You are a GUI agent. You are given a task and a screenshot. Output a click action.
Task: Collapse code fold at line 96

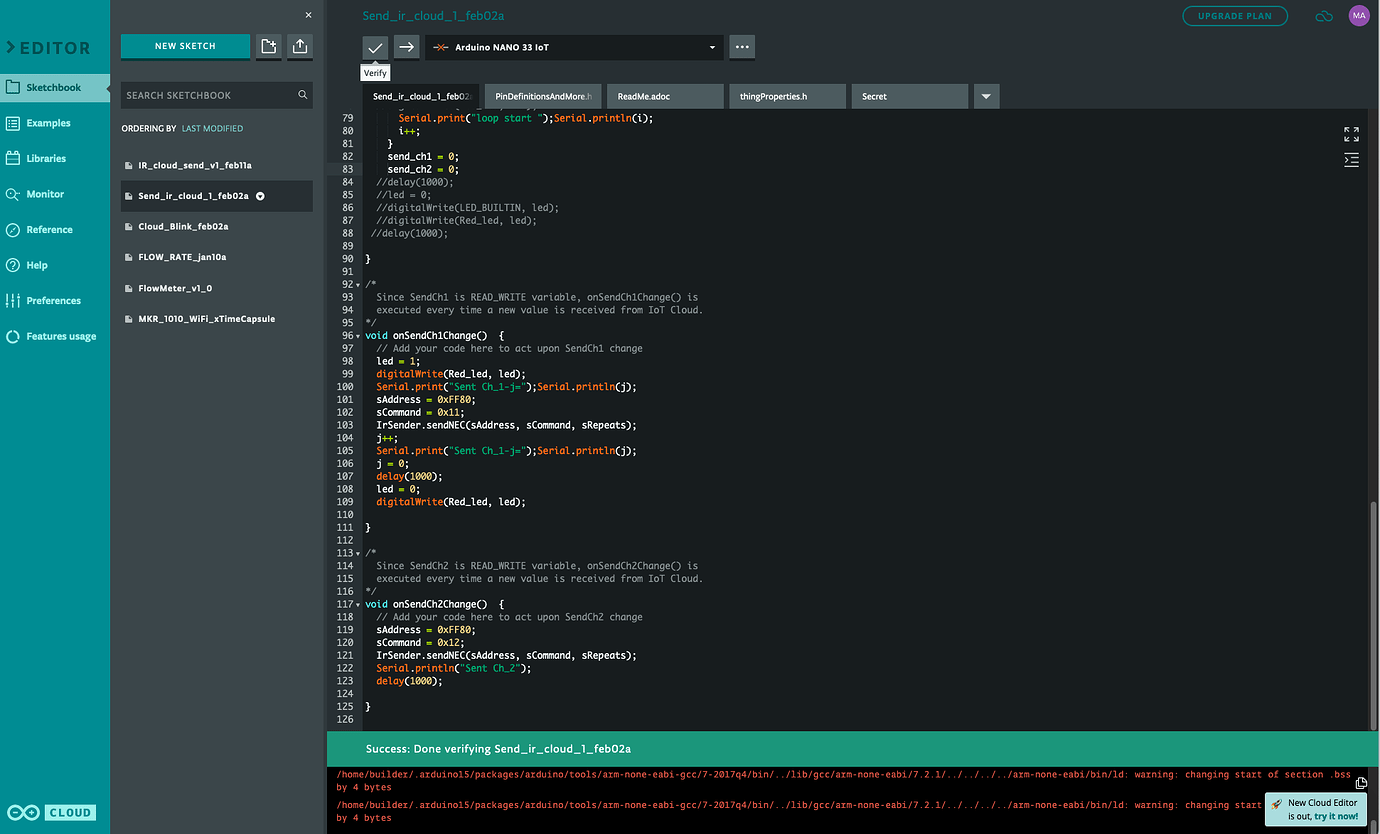tap(358, 336)
